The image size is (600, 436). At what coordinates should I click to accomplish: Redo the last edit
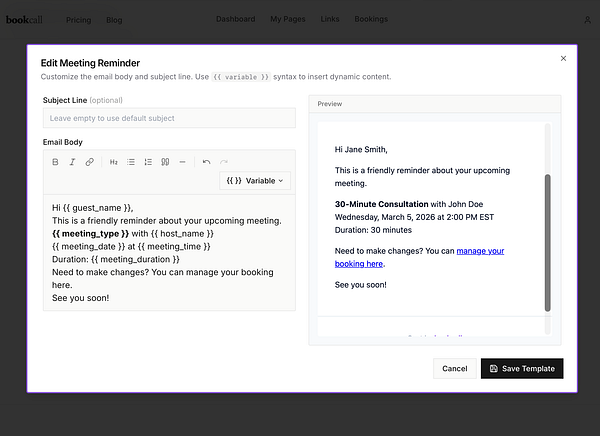[224, 162]
